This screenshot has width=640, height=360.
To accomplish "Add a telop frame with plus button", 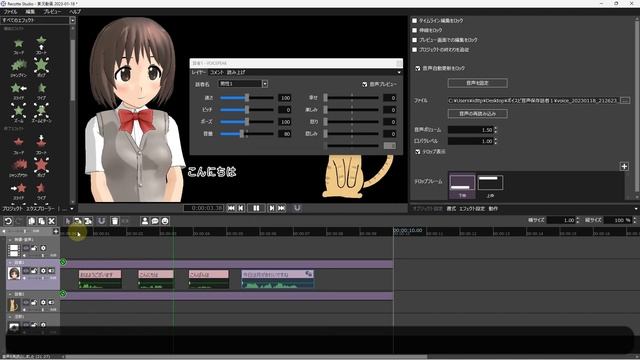I will (x=624, y=167).
